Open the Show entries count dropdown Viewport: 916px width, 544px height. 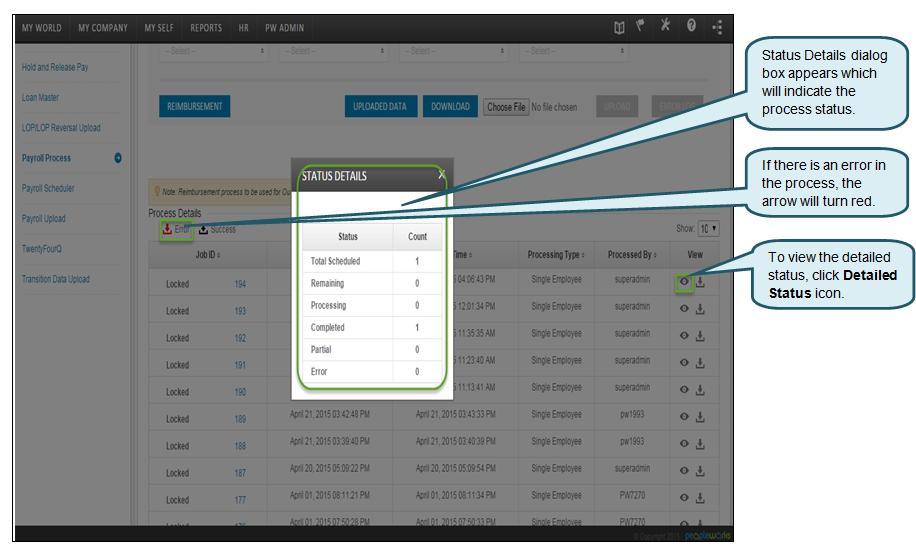coord(708,229)
